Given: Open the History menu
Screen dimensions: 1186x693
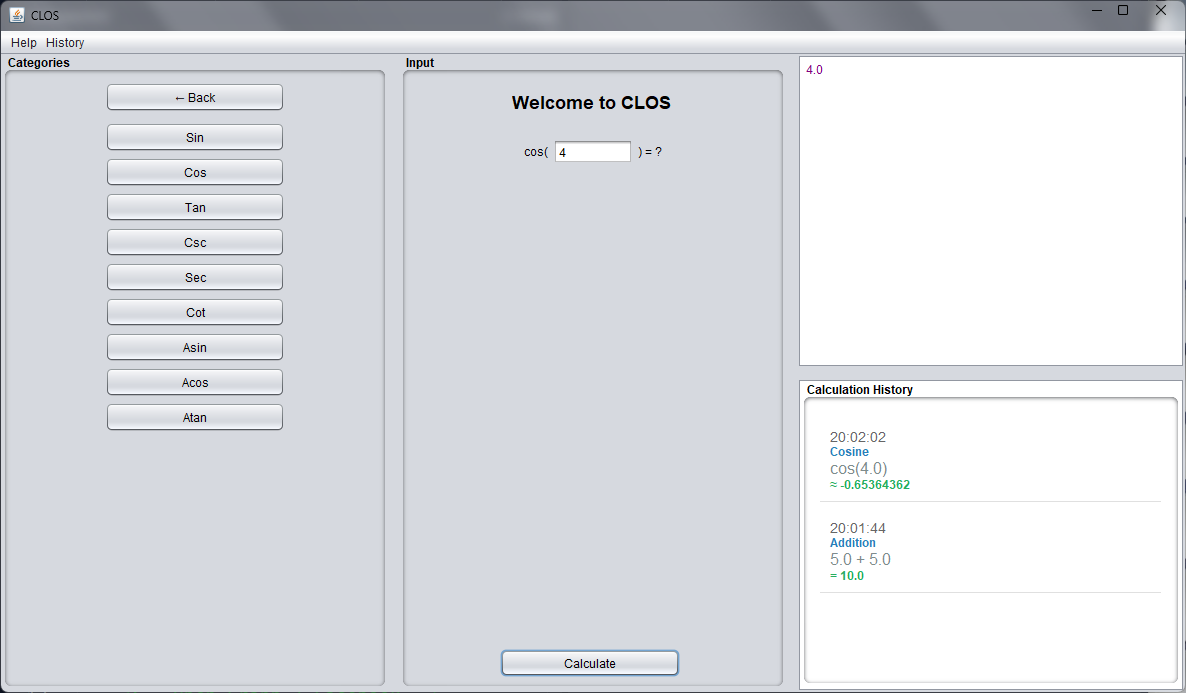Looking at the screenshot, I should click(x=65, y=43).
